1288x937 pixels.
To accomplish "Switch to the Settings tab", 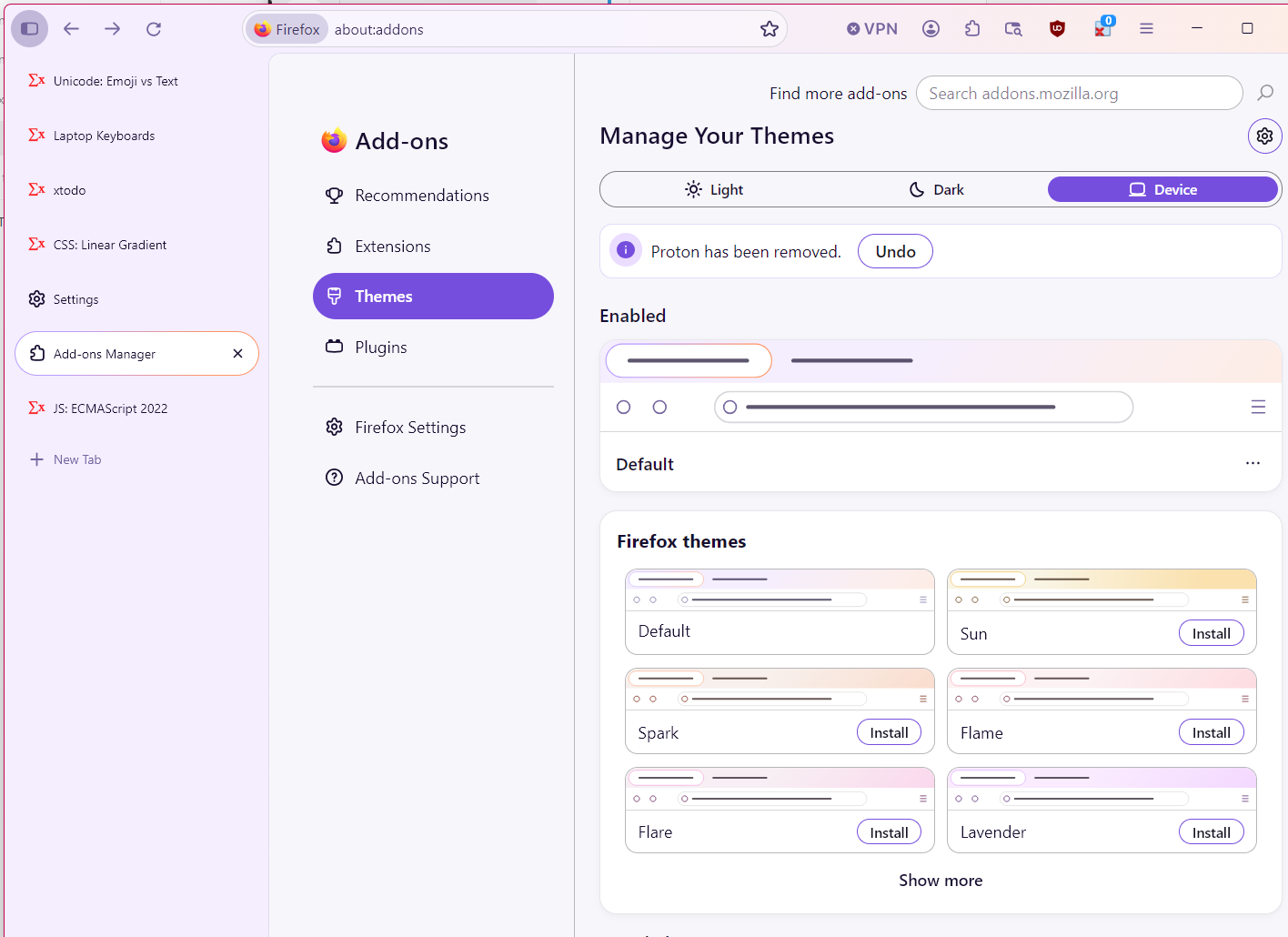I will (136, 299).
